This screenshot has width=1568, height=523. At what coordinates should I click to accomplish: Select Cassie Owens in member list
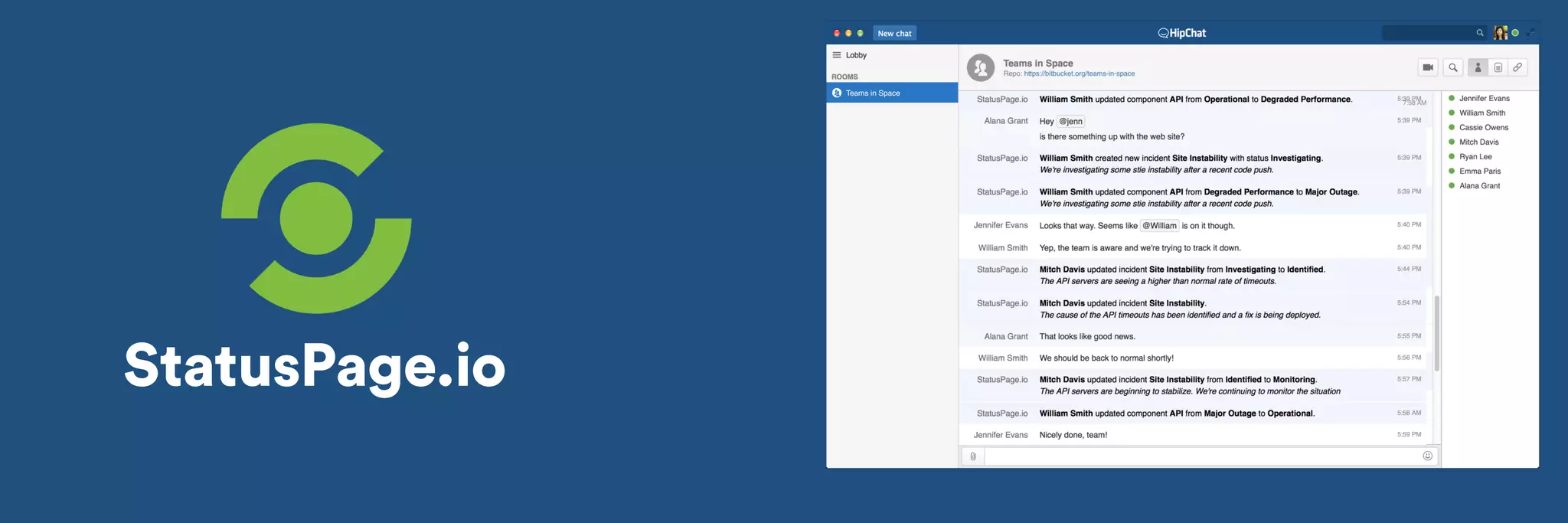coord(1483,127)
